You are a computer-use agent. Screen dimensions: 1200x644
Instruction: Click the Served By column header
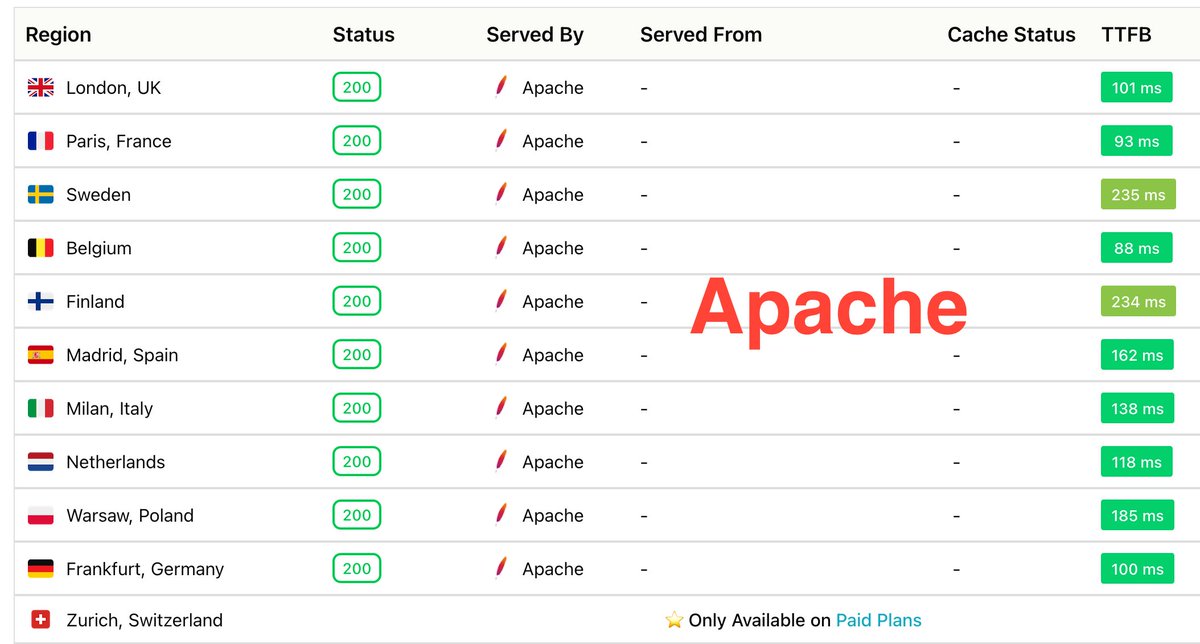[x=535, y=35]
